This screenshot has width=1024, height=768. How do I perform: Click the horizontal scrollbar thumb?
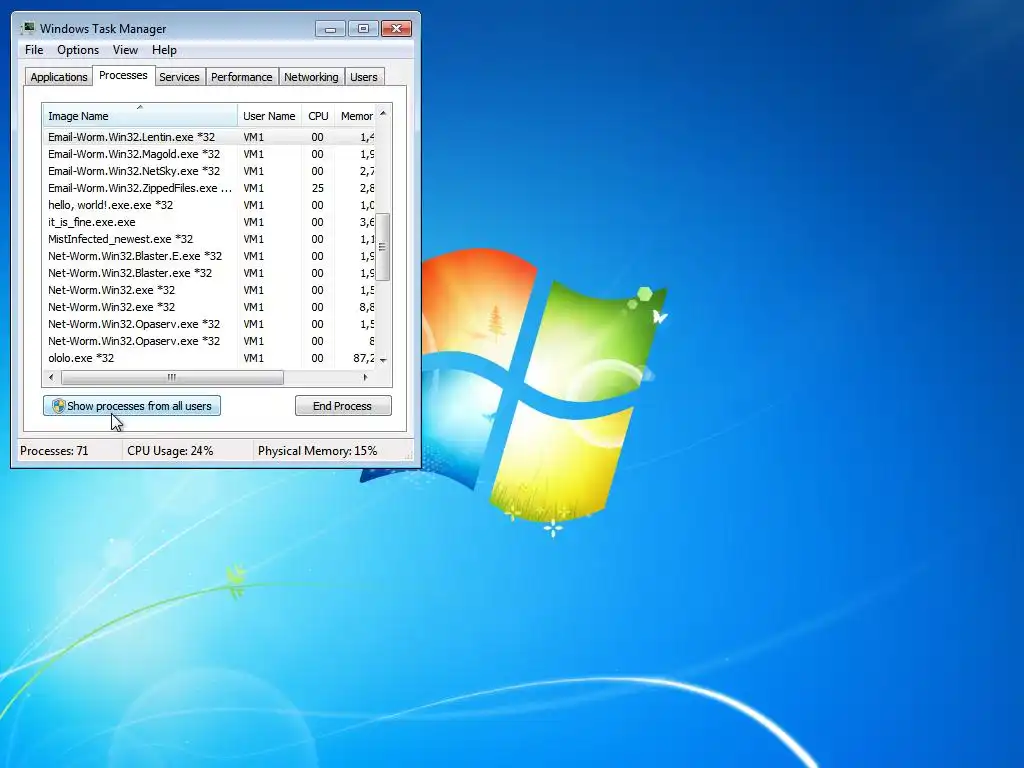(x=172, y=377)
